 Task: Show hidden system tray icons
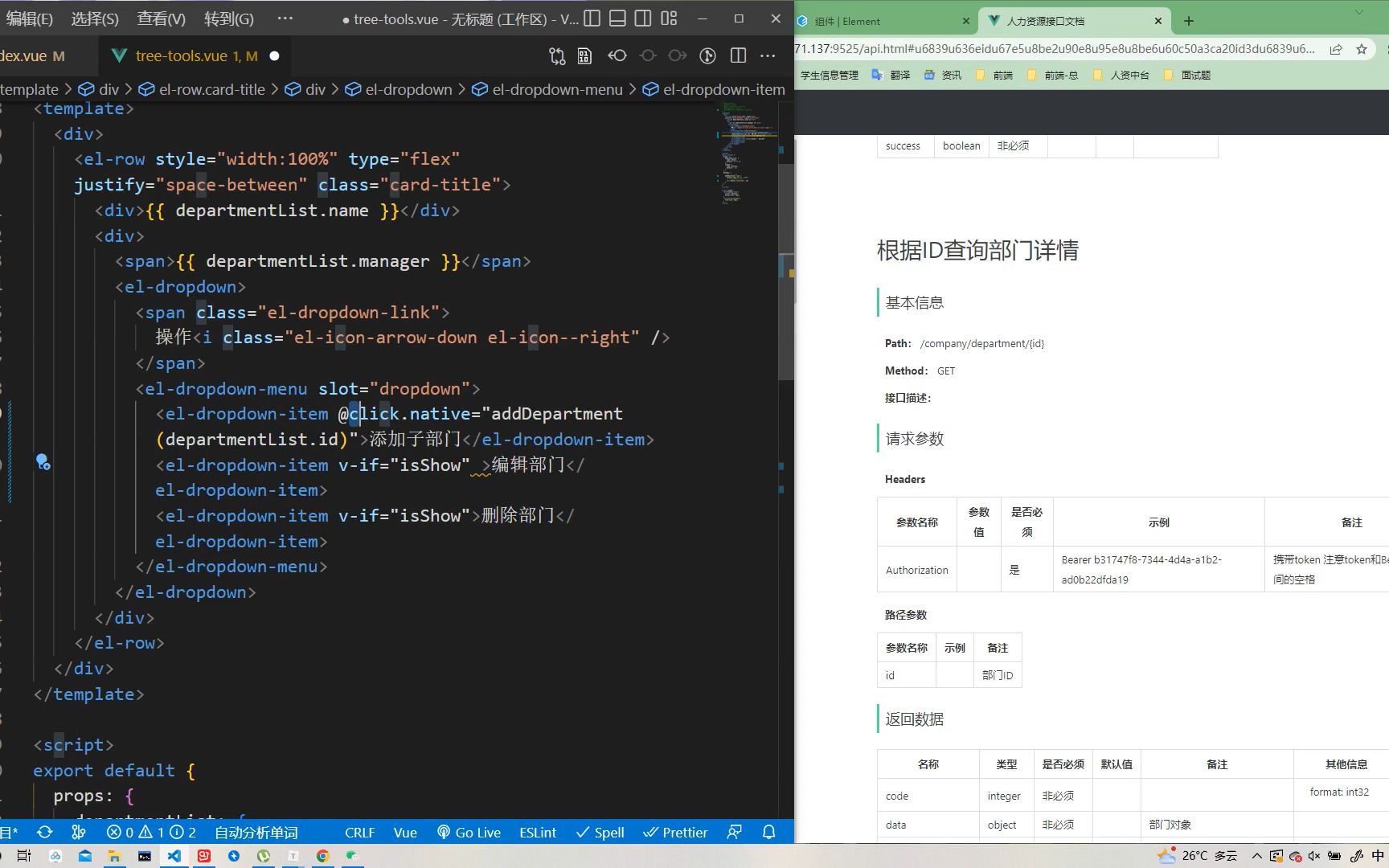[1257, 856]
